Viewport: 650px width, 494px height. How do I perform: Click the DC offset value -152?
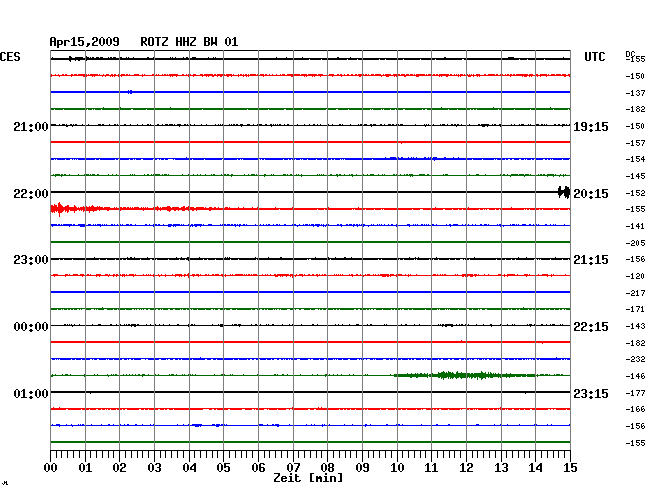(635, 193)
